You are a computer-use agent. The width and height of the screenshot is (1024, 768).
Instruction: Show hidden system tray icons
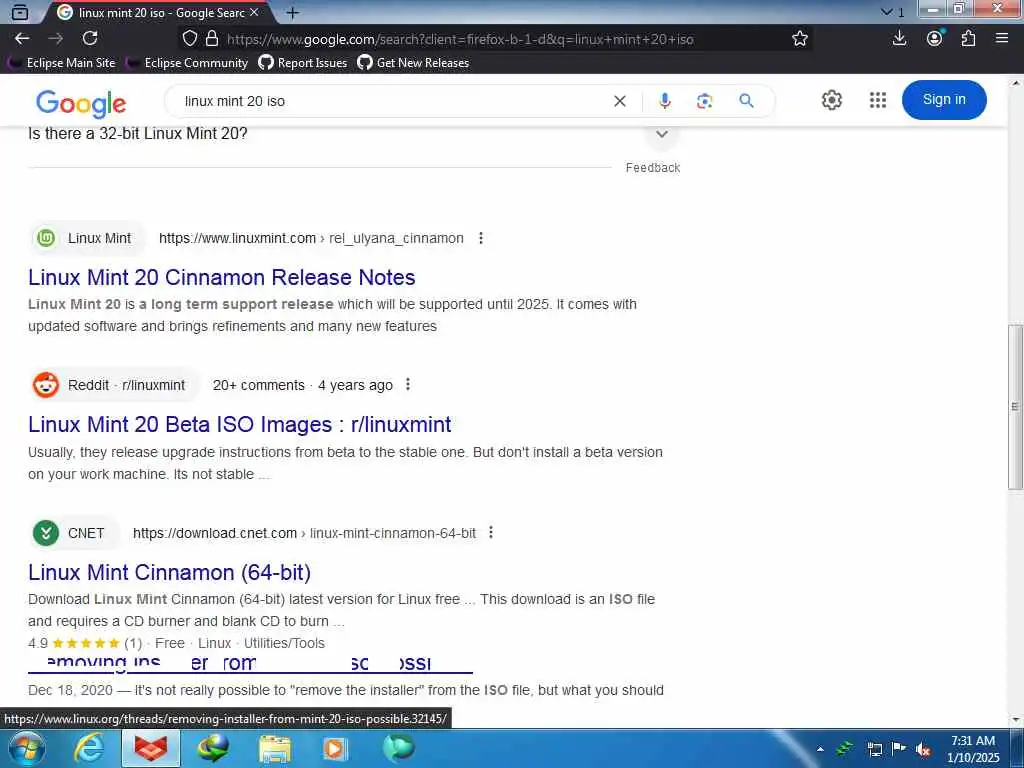point(820,749)
